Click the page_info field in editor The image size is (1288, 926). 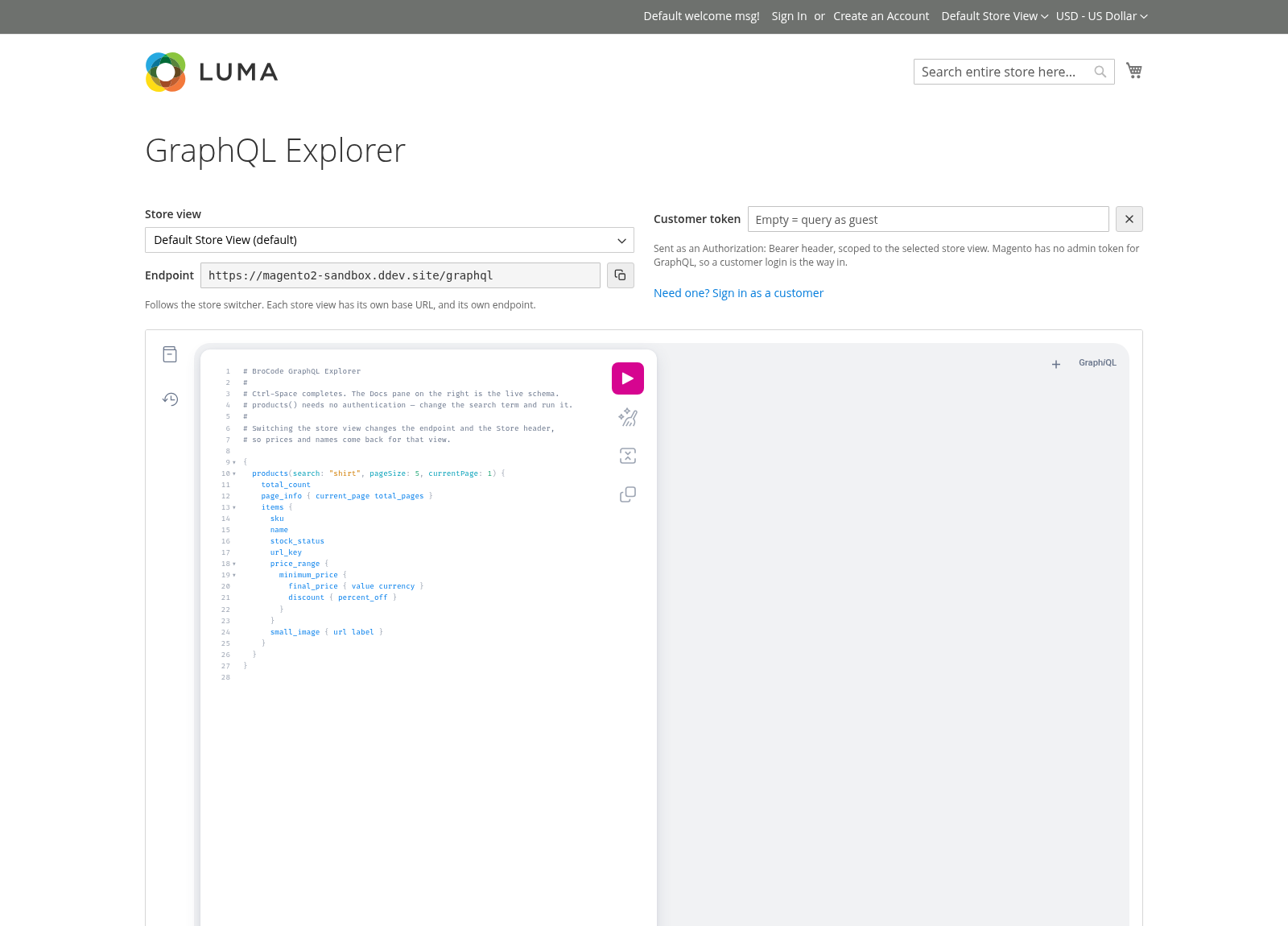tap(282, 496)
